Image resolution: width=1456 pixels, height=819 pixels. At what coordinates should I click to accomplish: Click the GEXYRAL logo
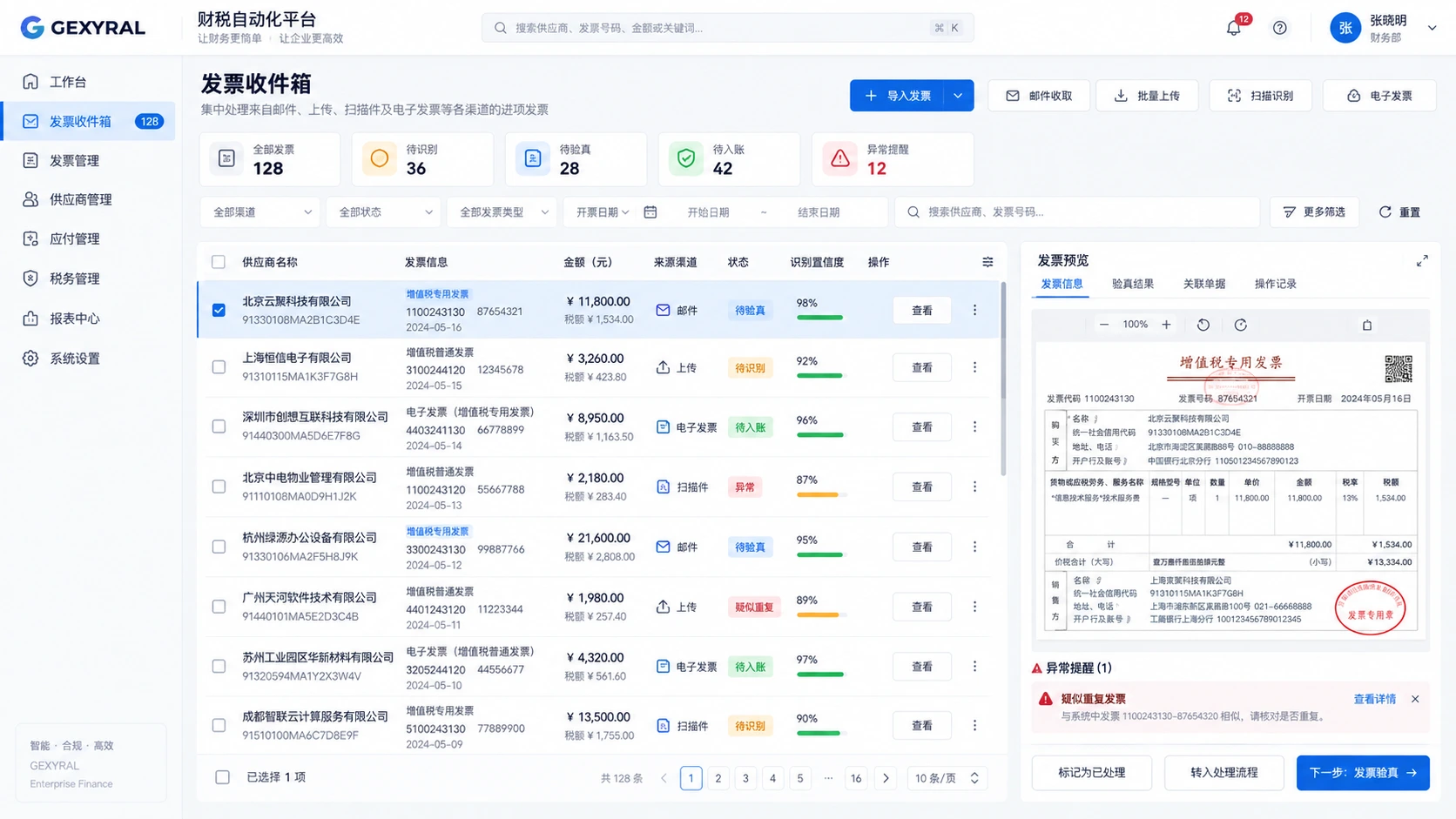click(x=83, y=28)
